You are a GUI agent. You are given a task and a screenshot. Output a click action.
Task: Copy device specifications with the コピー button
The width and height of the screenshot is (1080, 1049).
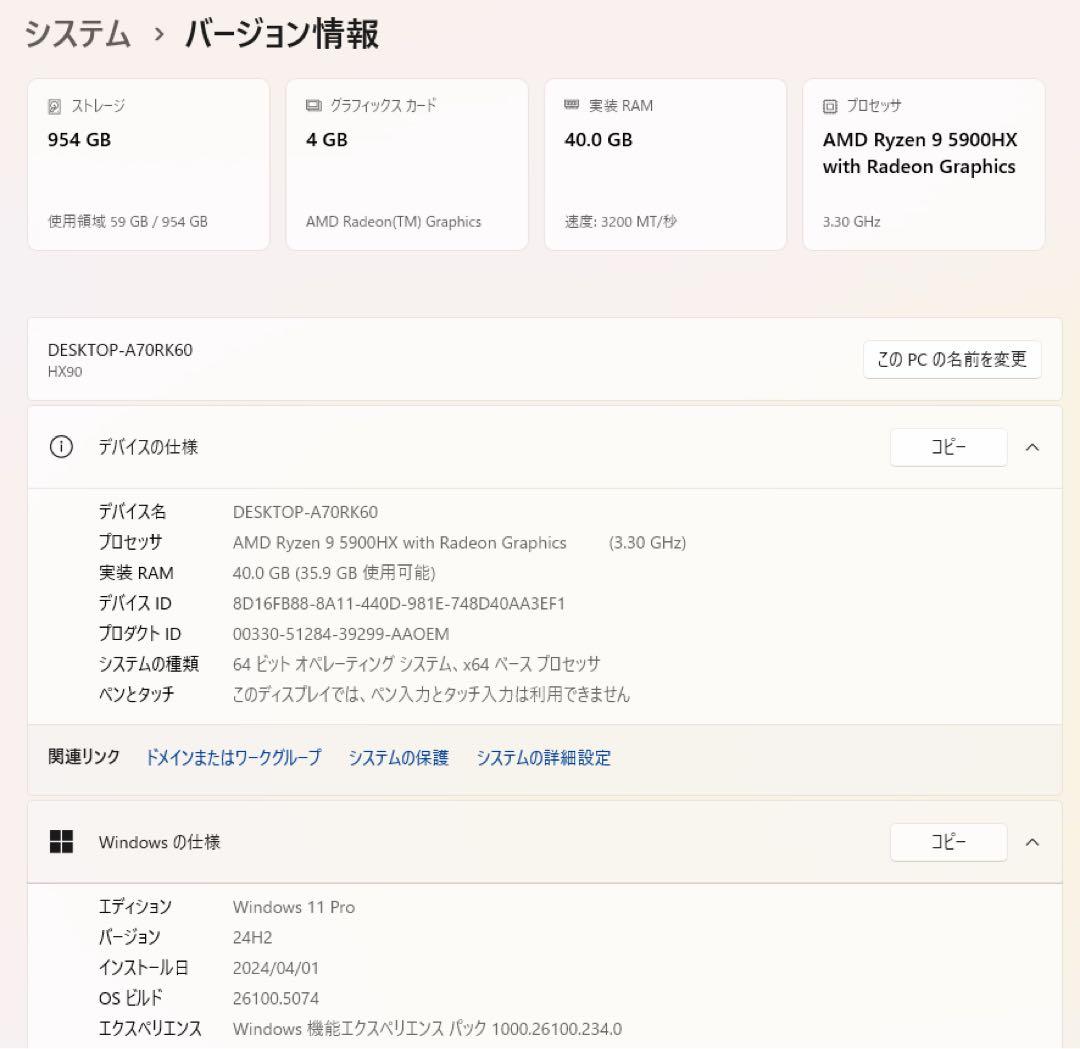pyautogui.click(x=948, y=447)
